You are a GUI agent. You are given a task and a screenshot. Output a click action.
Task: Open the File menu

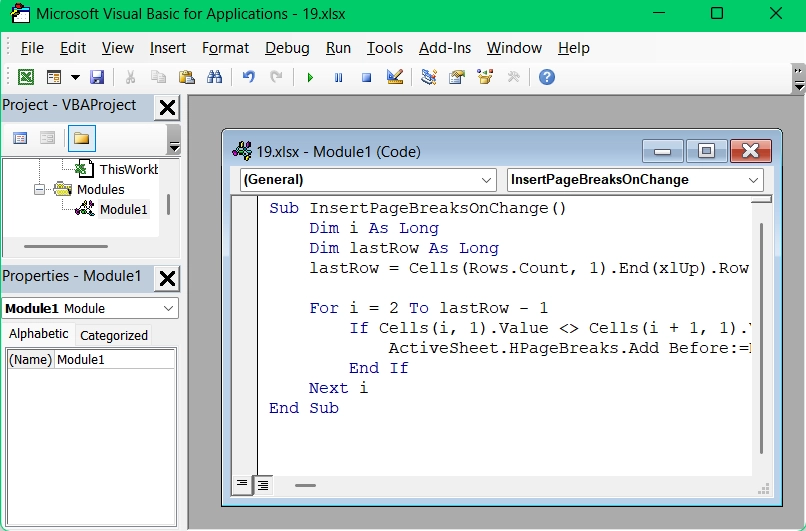coord(32,48)
